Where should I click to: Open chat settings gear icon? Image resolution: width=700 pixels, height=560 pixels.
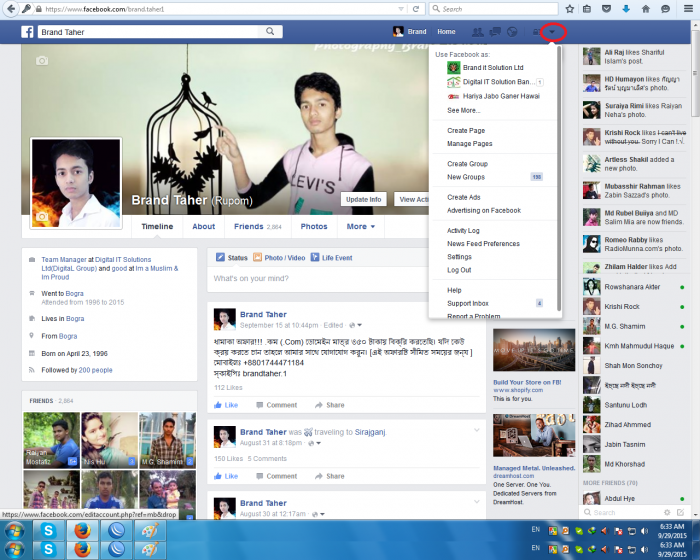click(x=667, y=512)
